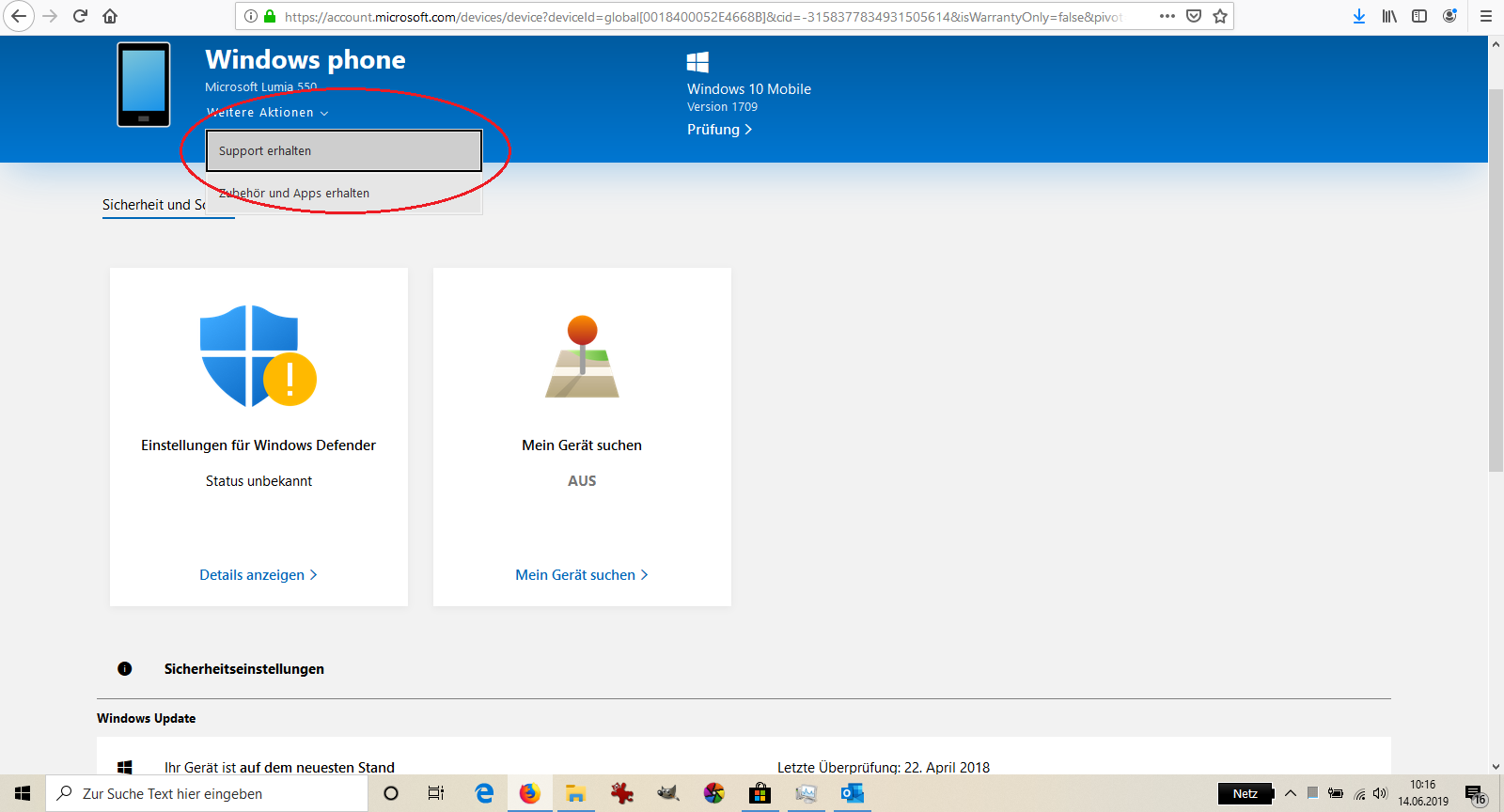The width and height of the screenshot is (1504, 812).
Task: Click the Windows Defender shield icon
Action: 258,356
